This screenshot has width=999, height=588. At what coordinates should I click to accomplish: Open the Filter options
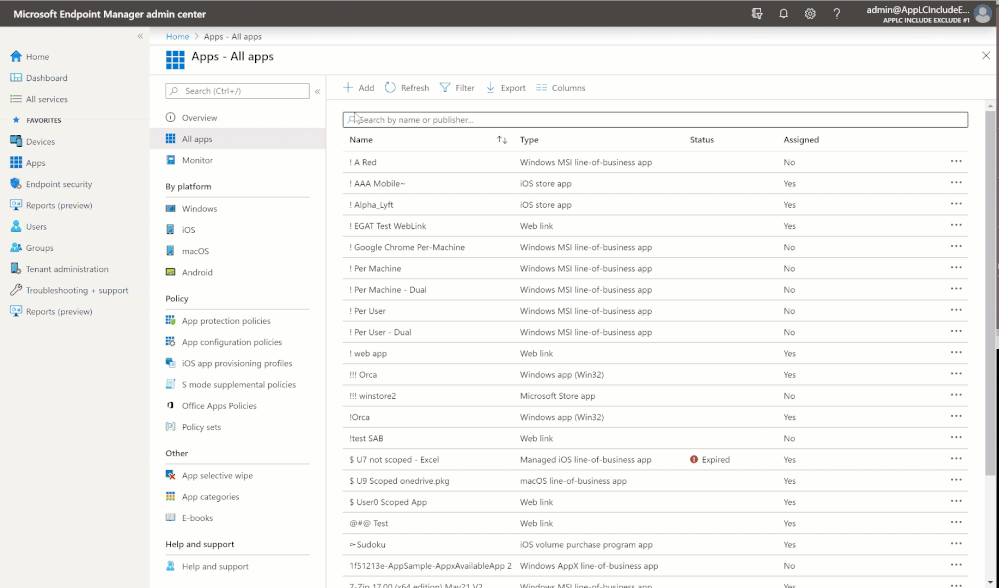457,88
